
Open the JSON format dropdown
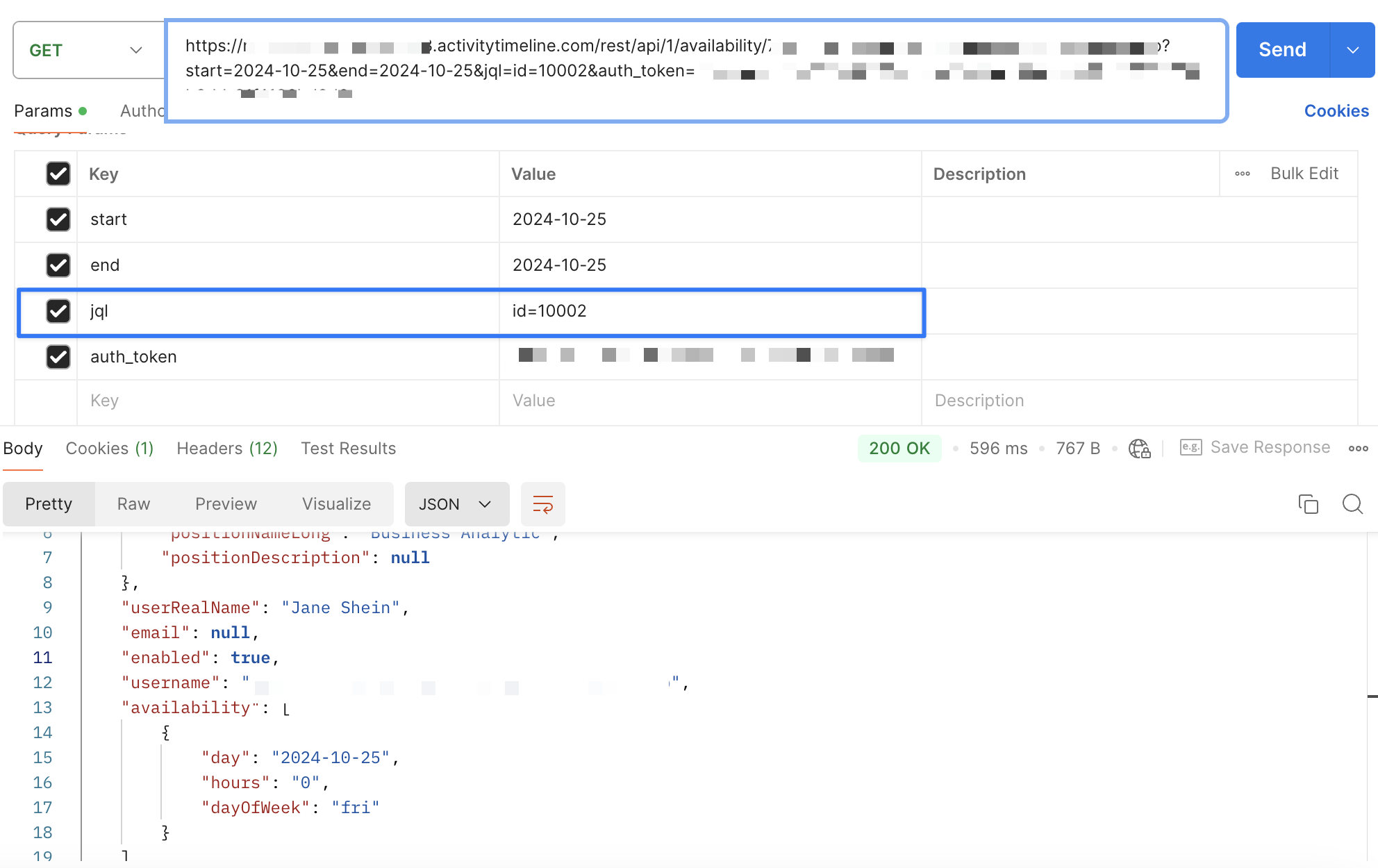[x=456, y=504]
